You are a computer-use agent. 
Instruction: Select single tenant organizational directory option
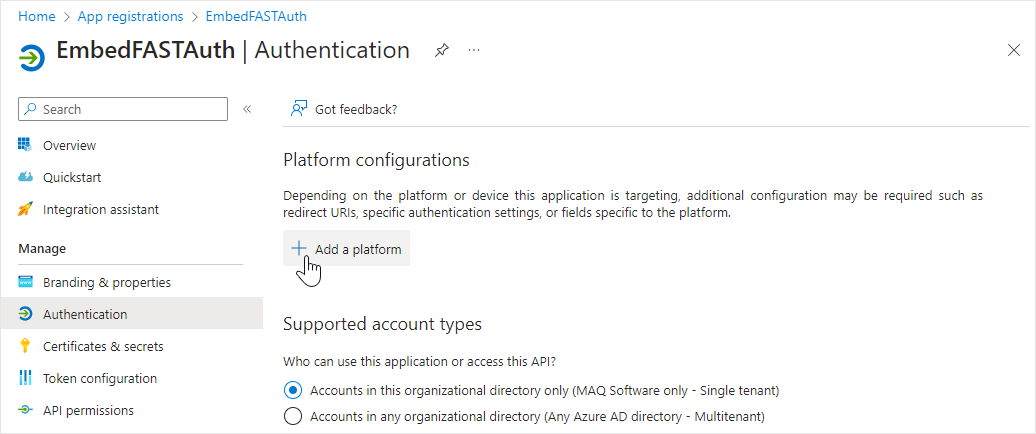(x=293, y=390)
